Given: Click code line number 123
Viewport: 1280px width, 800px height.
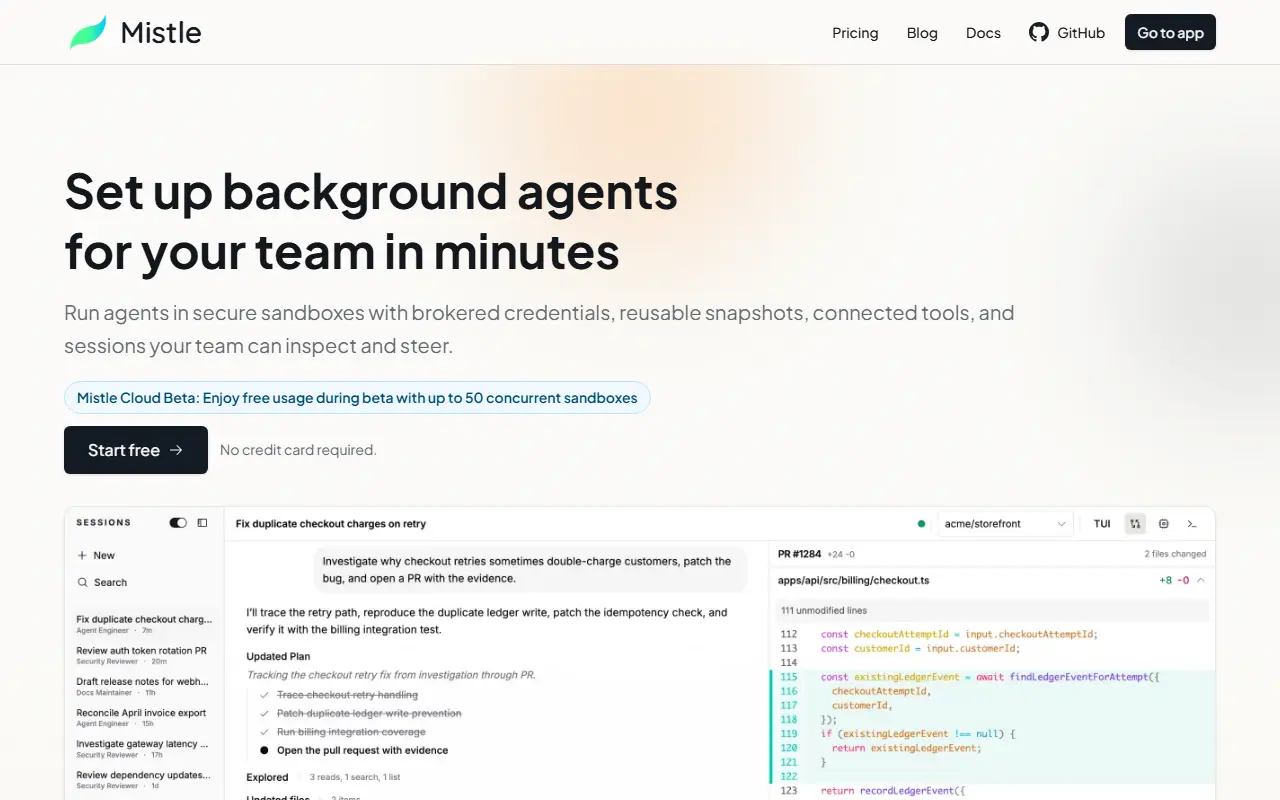Looking at the screenshot, I should point(789,791).
